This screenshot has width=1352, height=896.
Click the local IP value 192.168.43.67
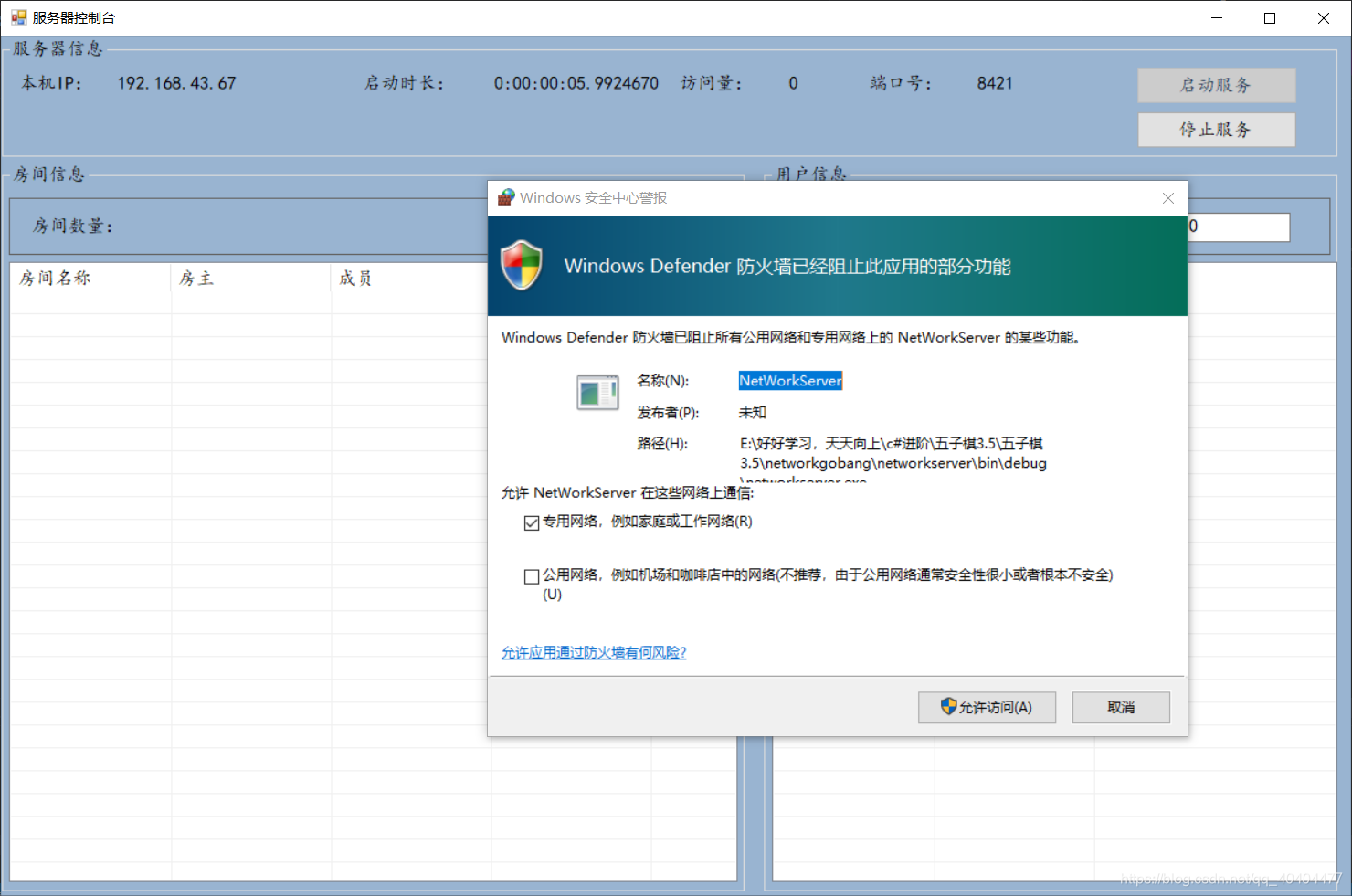click(x=176, y=83)
